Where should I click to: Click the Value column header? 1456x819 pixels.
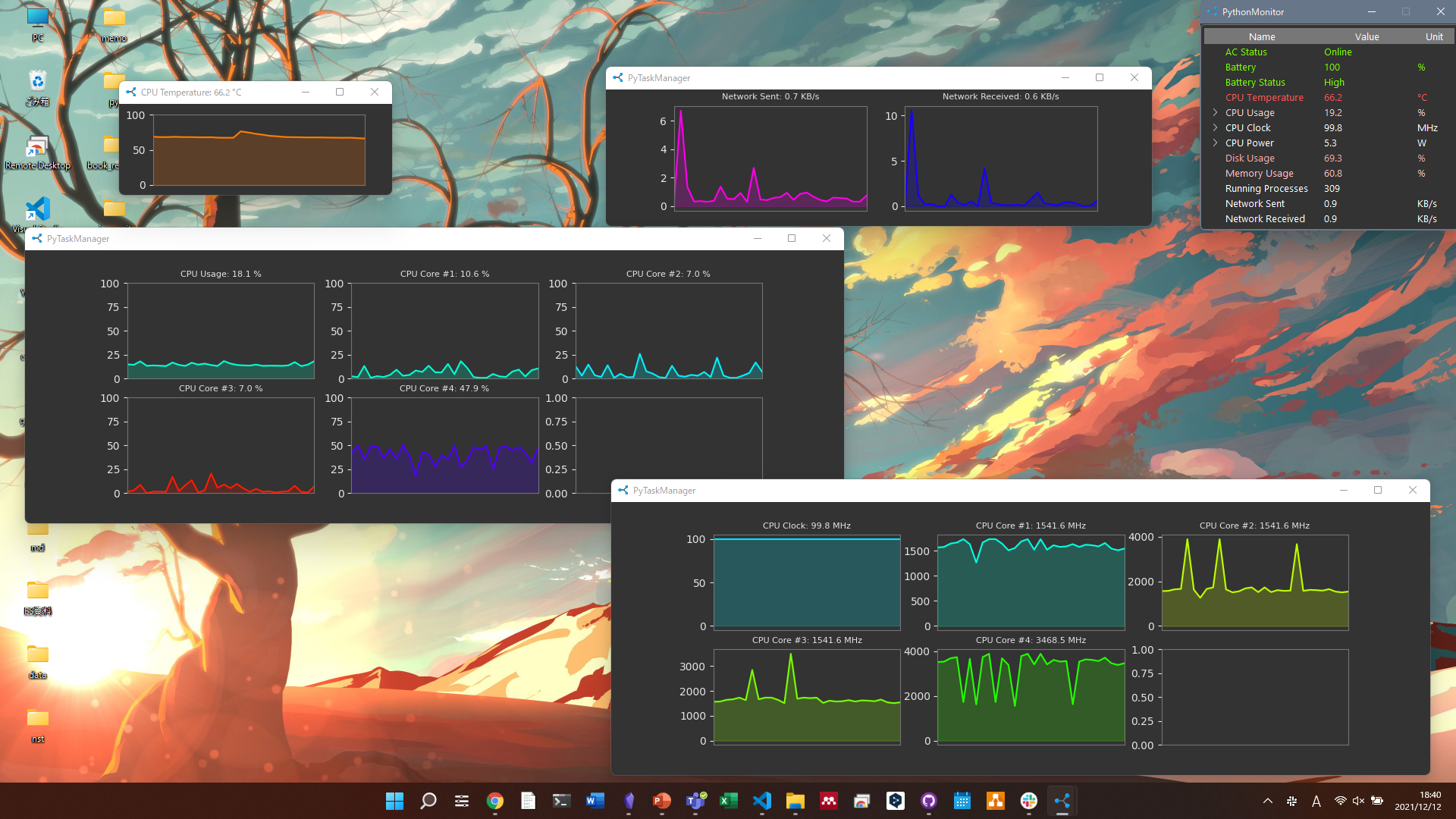(x=1367, y=36)
